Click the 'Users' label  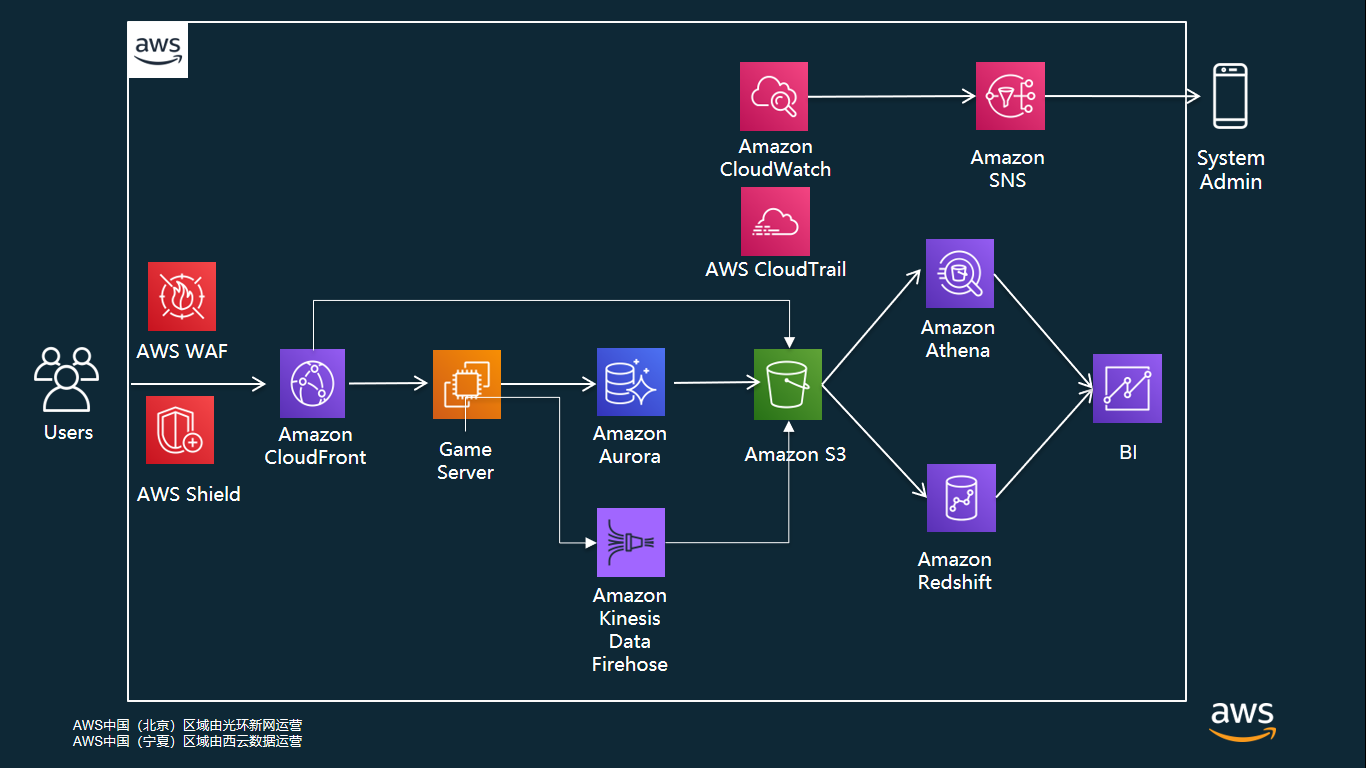coord(68,432)
